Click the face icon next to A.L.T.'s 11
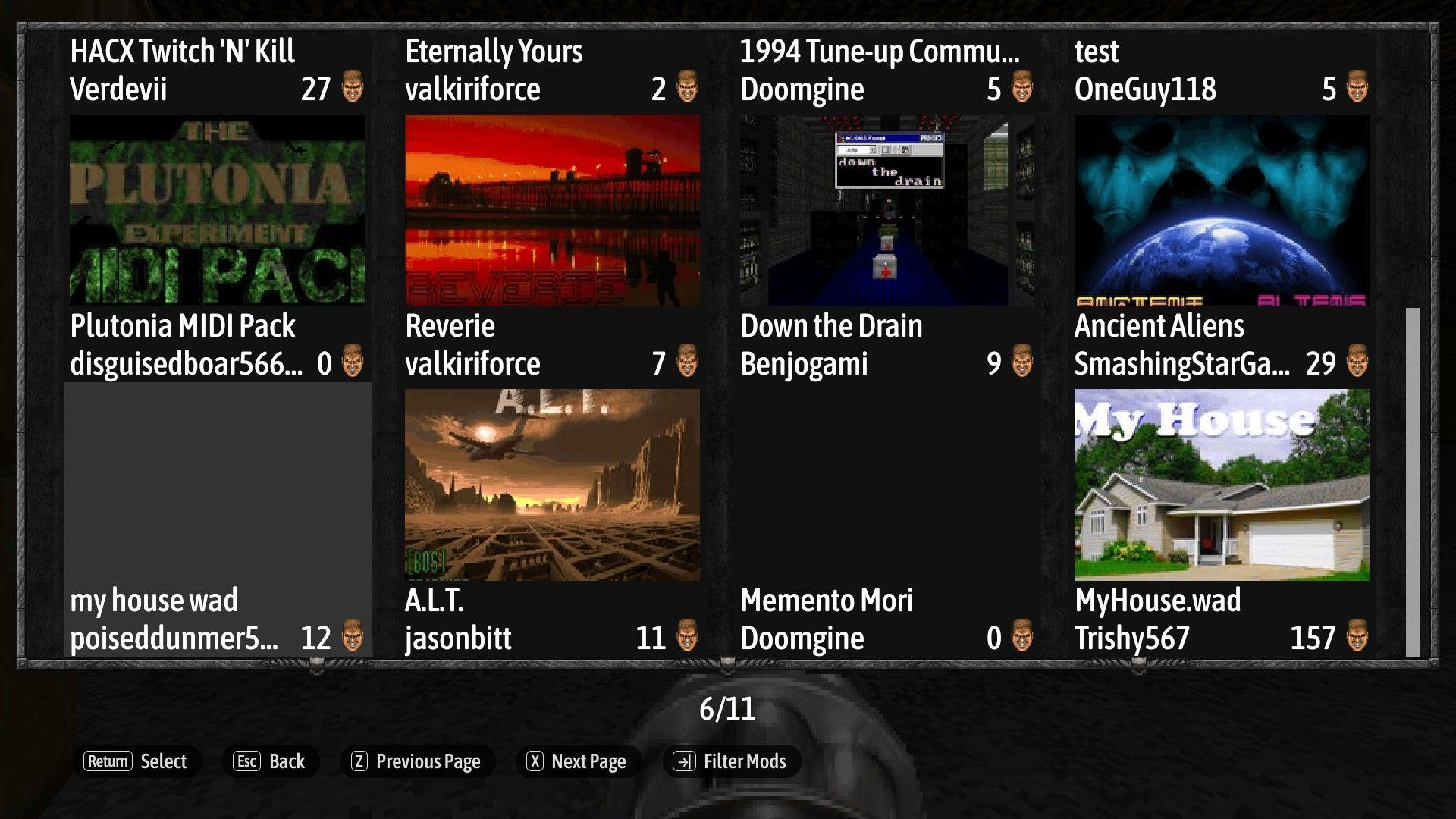Viewport: 1456px width, 819px height. [x=687, y=635]
